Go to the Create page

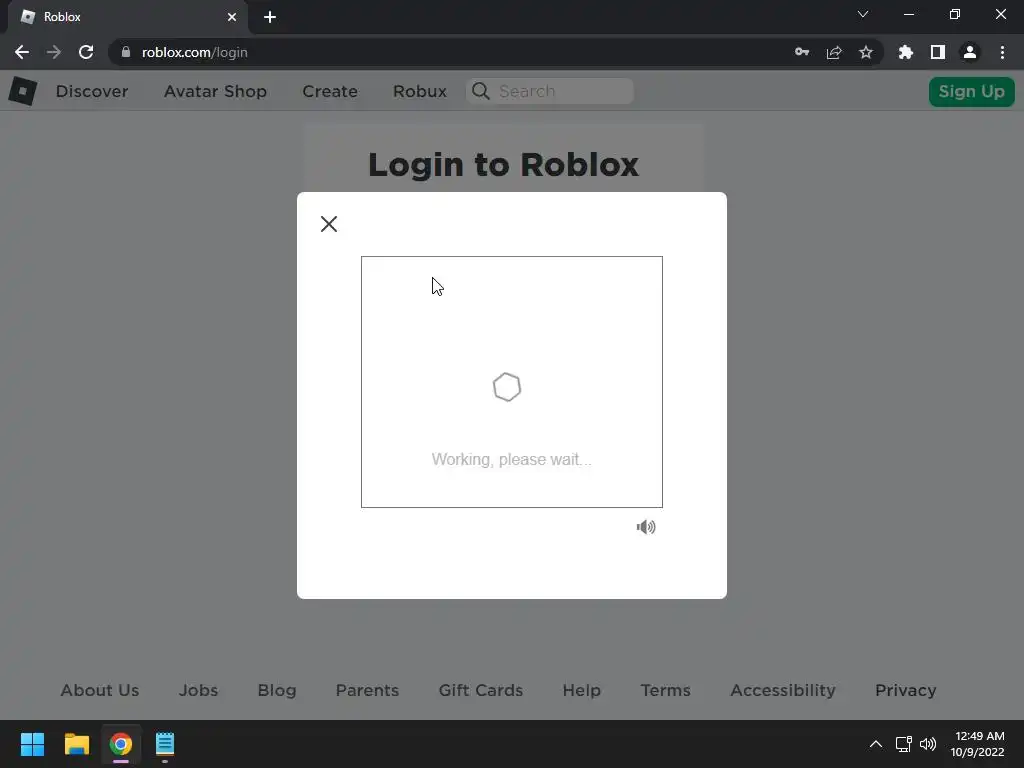click(330, 91)
